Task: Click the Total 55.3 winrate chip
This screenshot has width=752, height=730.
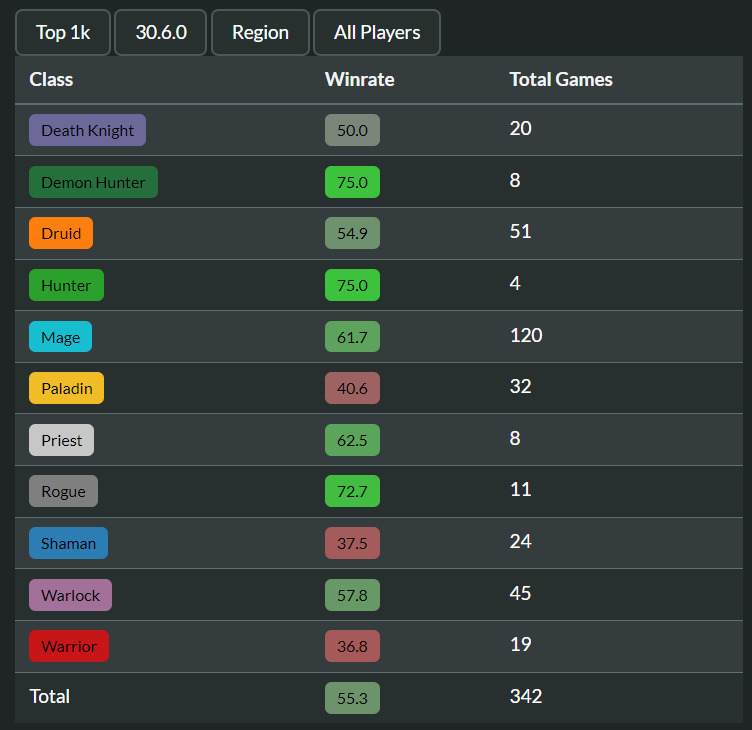Action: [x=352, y=698]
